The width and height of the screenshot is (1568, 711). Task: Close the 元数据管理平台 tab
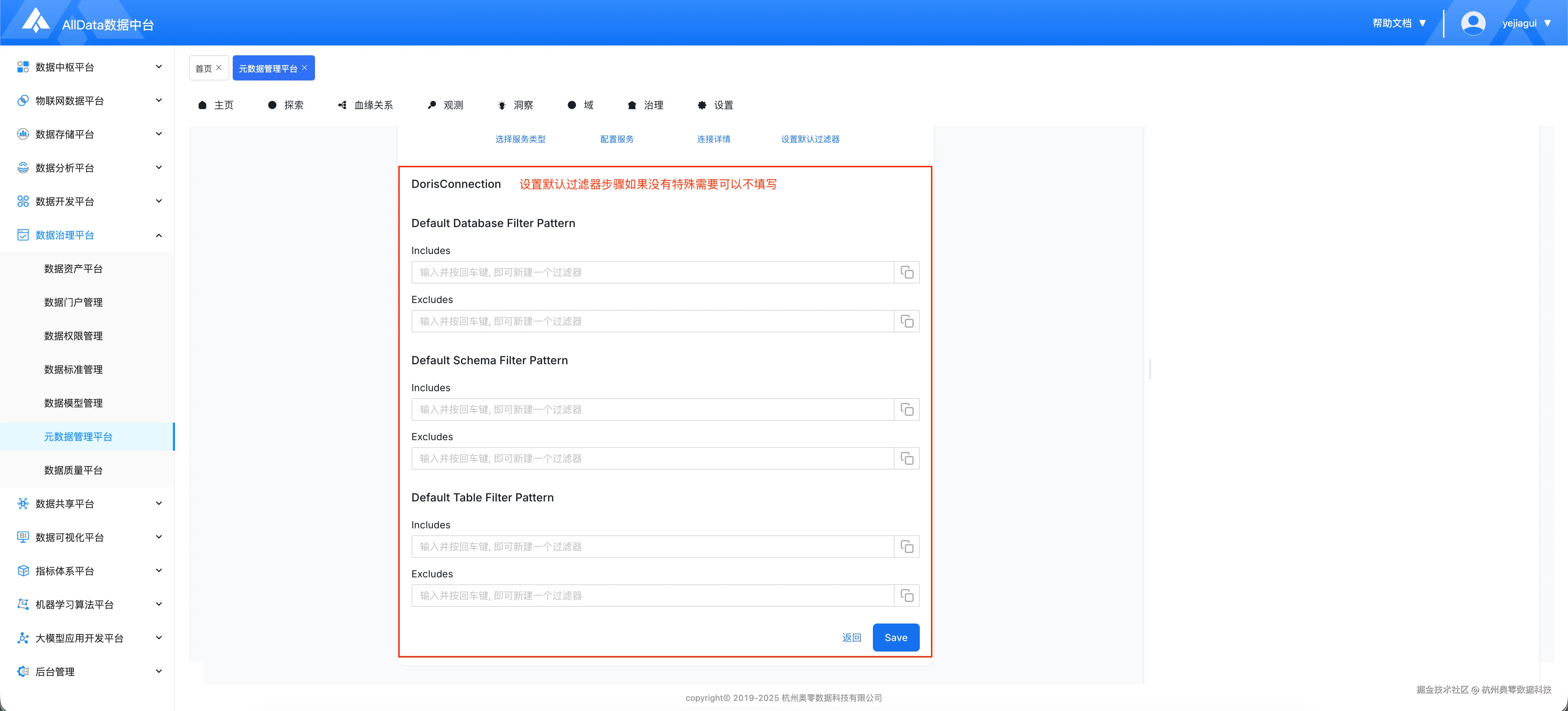[305, 68]
